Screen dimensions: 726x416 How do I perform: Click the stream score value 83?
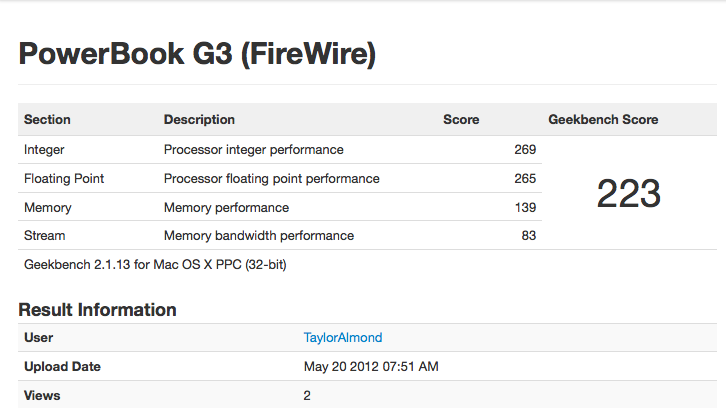point(529,235)
